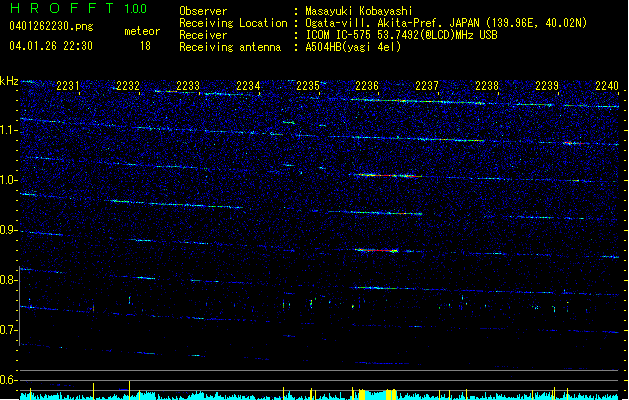The width and height of the screenshot is (629, 400).
Task: Select the file name 0401262230.png
Action: tap(51, 26)
